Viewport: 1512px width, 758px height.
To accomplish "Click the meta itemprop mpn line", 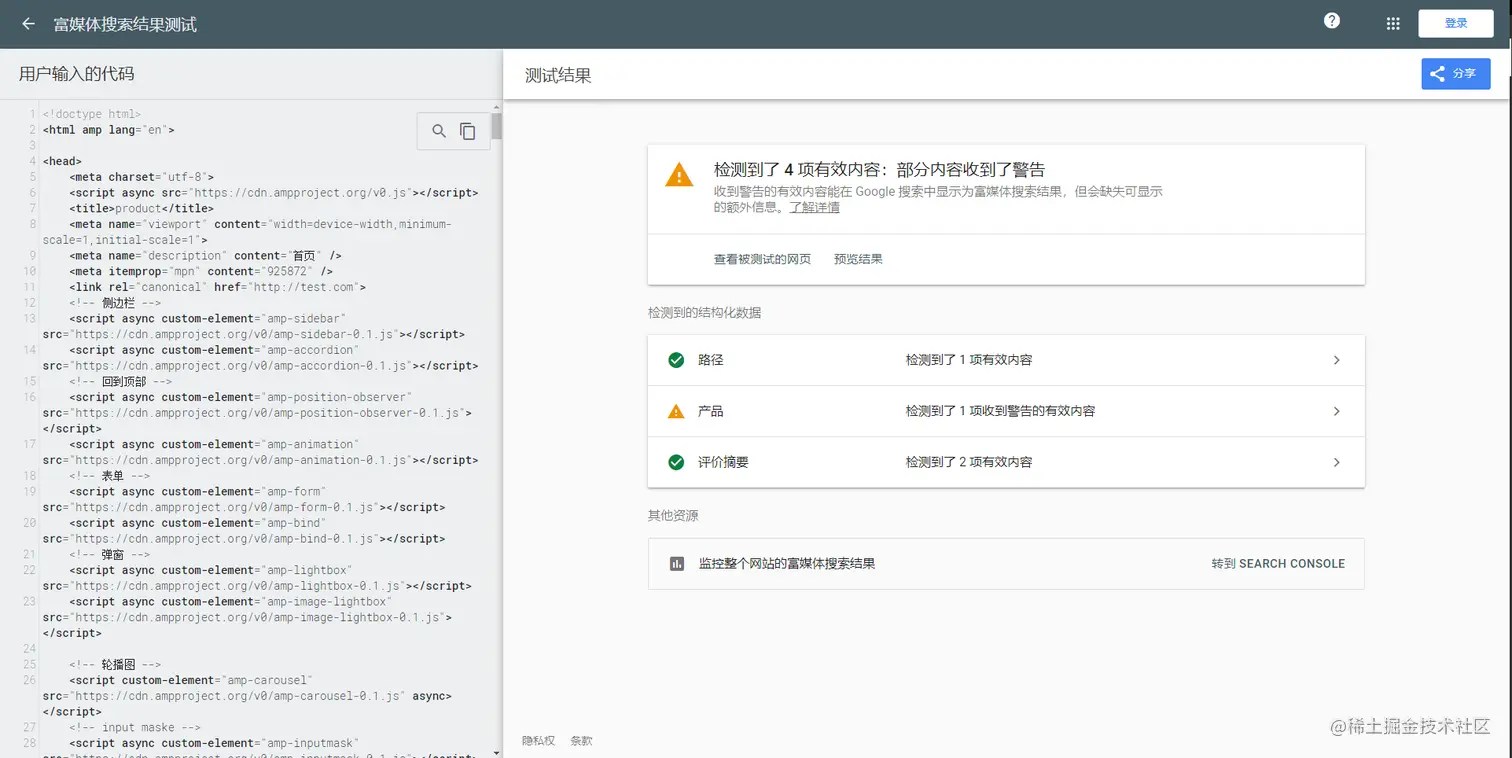I will [201, 271].
